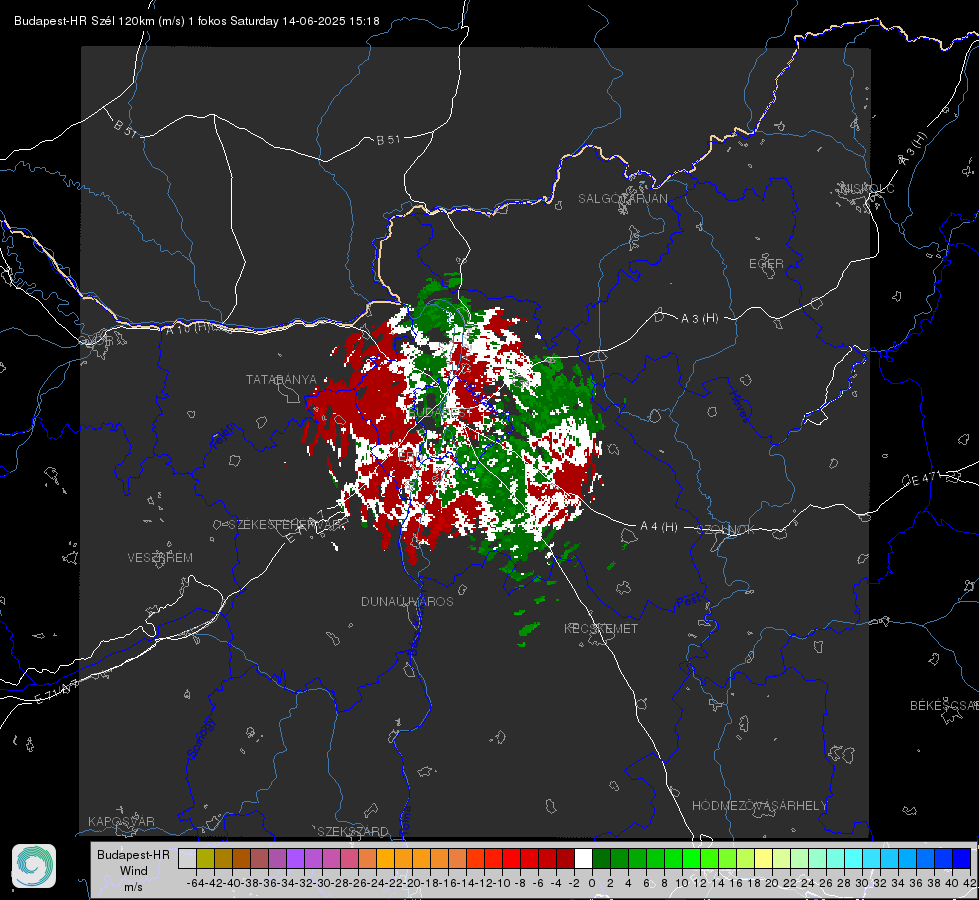Image resolution: width=979 pixels, height=900 pixels.
Task: Click the teal swirl weather service logo
Action: coord(34,866)
